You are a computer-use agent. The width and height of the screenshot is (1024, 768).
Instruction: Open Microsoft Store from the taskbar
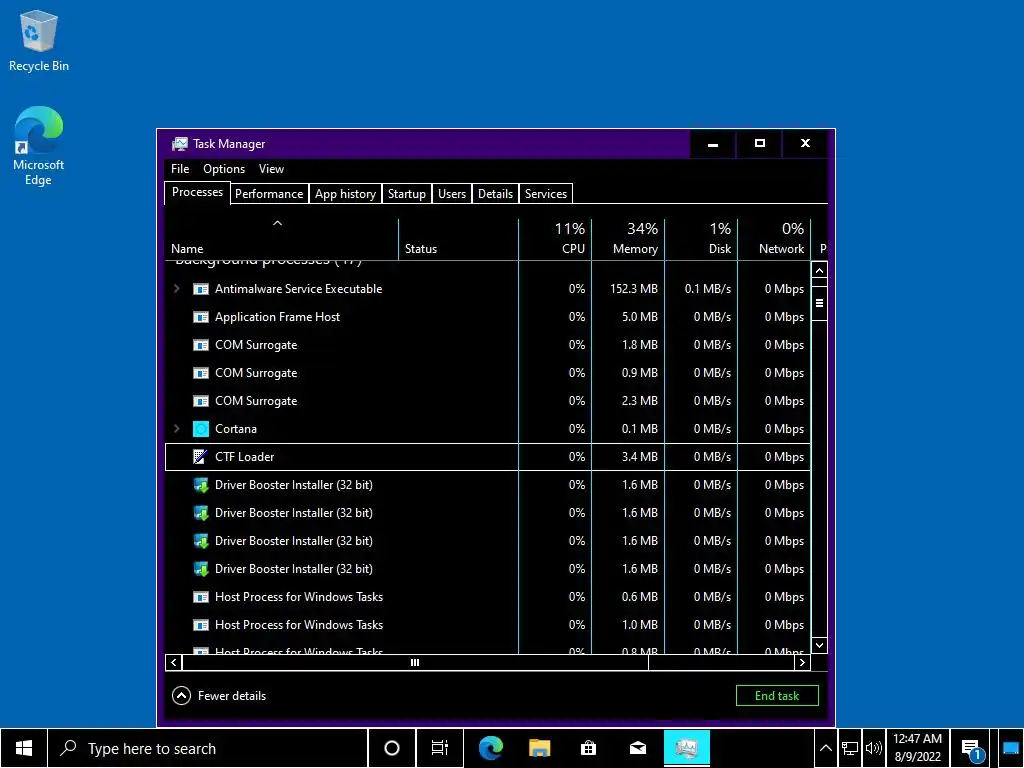(588, 748)
